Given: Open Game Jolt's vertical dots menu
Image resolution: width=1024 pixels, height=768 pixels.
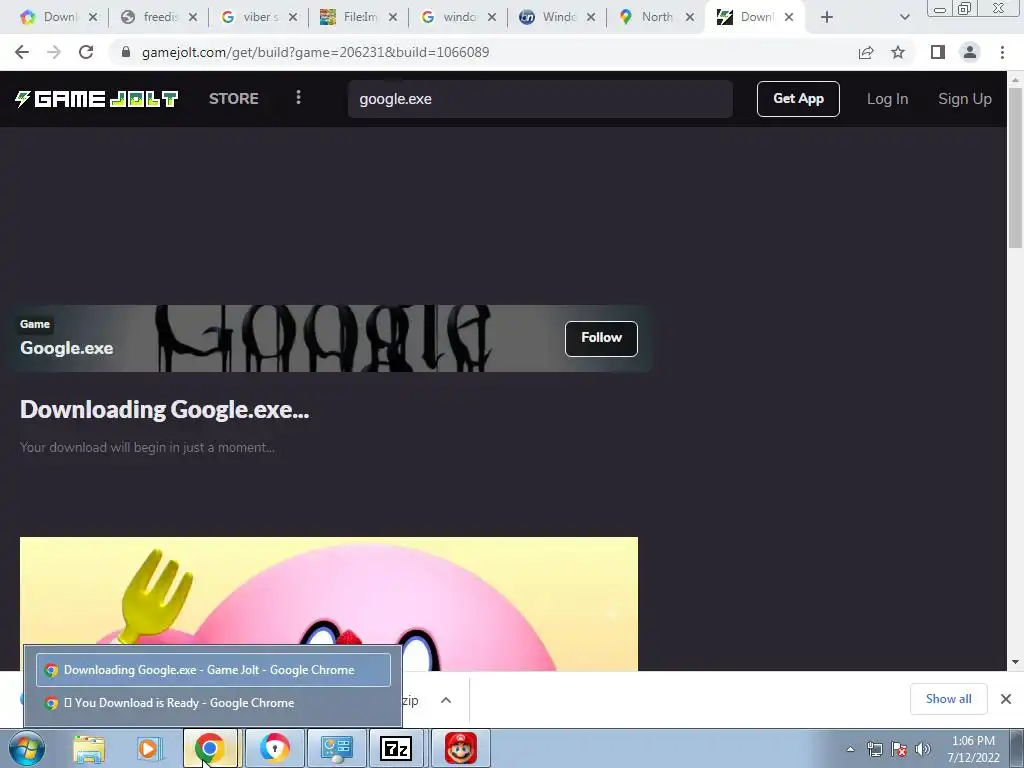Looking at the screenshot, I should click(298, 98).
